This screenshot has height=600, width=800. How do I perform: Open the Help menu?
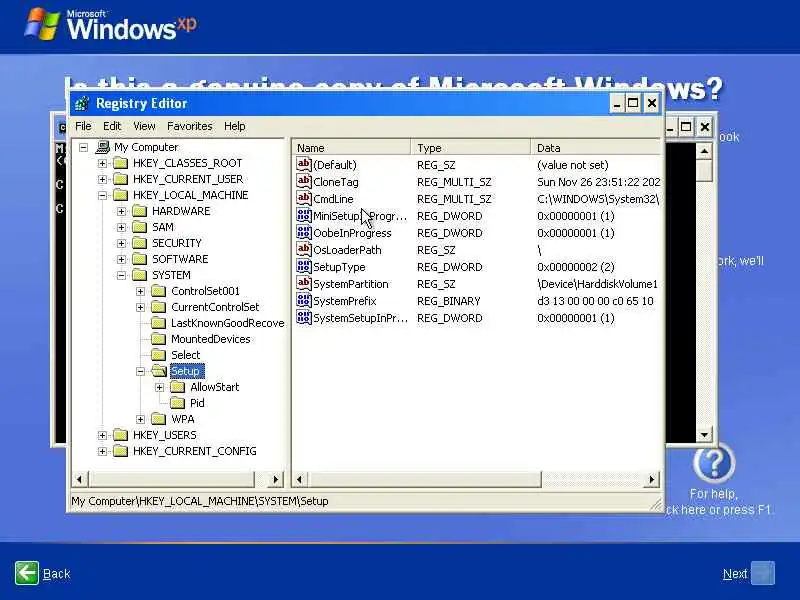click(x=235, y=126)
